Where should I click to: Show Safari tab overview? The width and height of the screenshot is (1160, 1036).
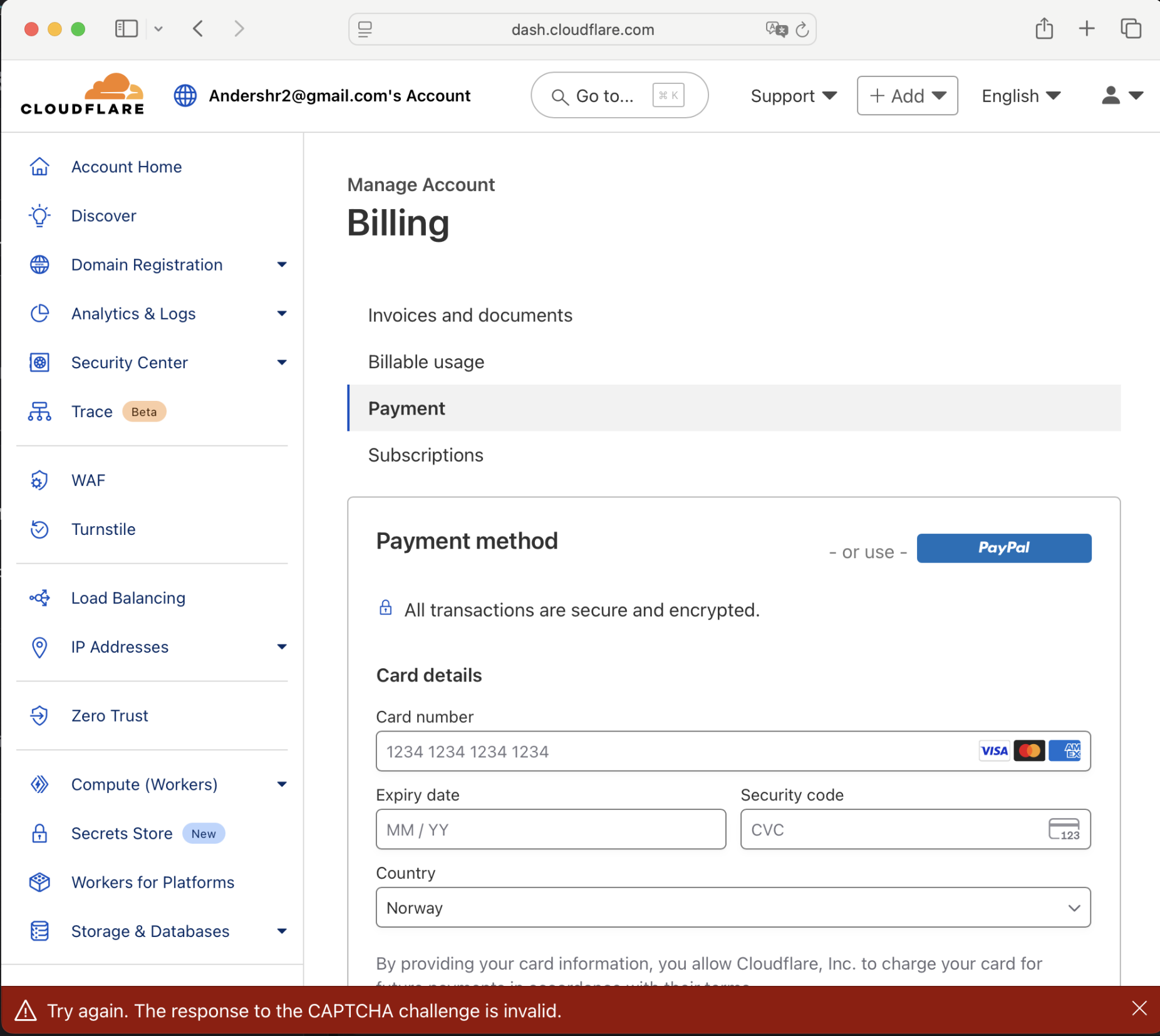tap(1131, 28)
